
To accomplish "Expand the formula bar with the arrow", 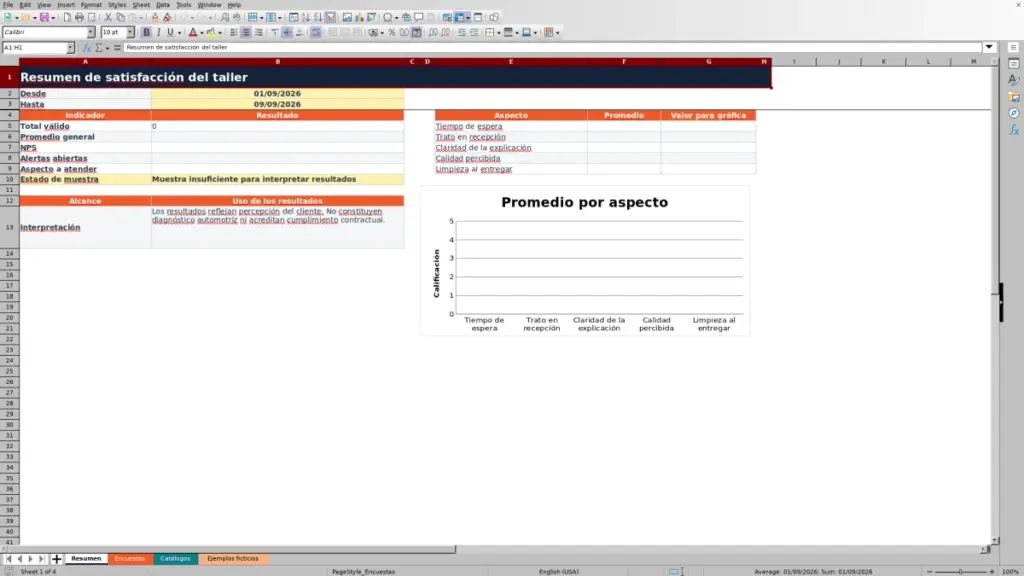I will coord(989,47).
